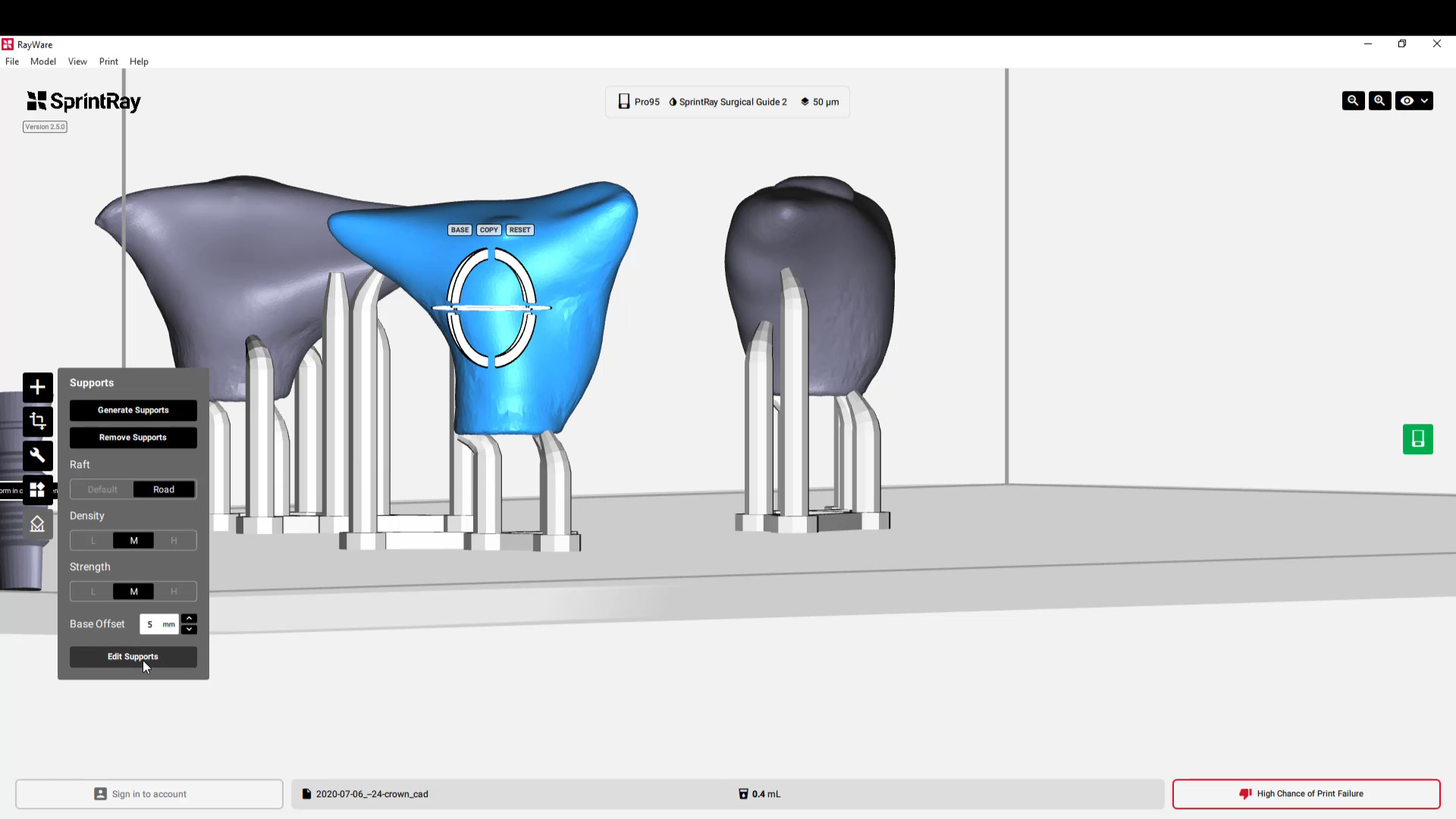This screenshot has width=1456, height=819.
Task: Select the supports tool icon
Action: (37, 490)
